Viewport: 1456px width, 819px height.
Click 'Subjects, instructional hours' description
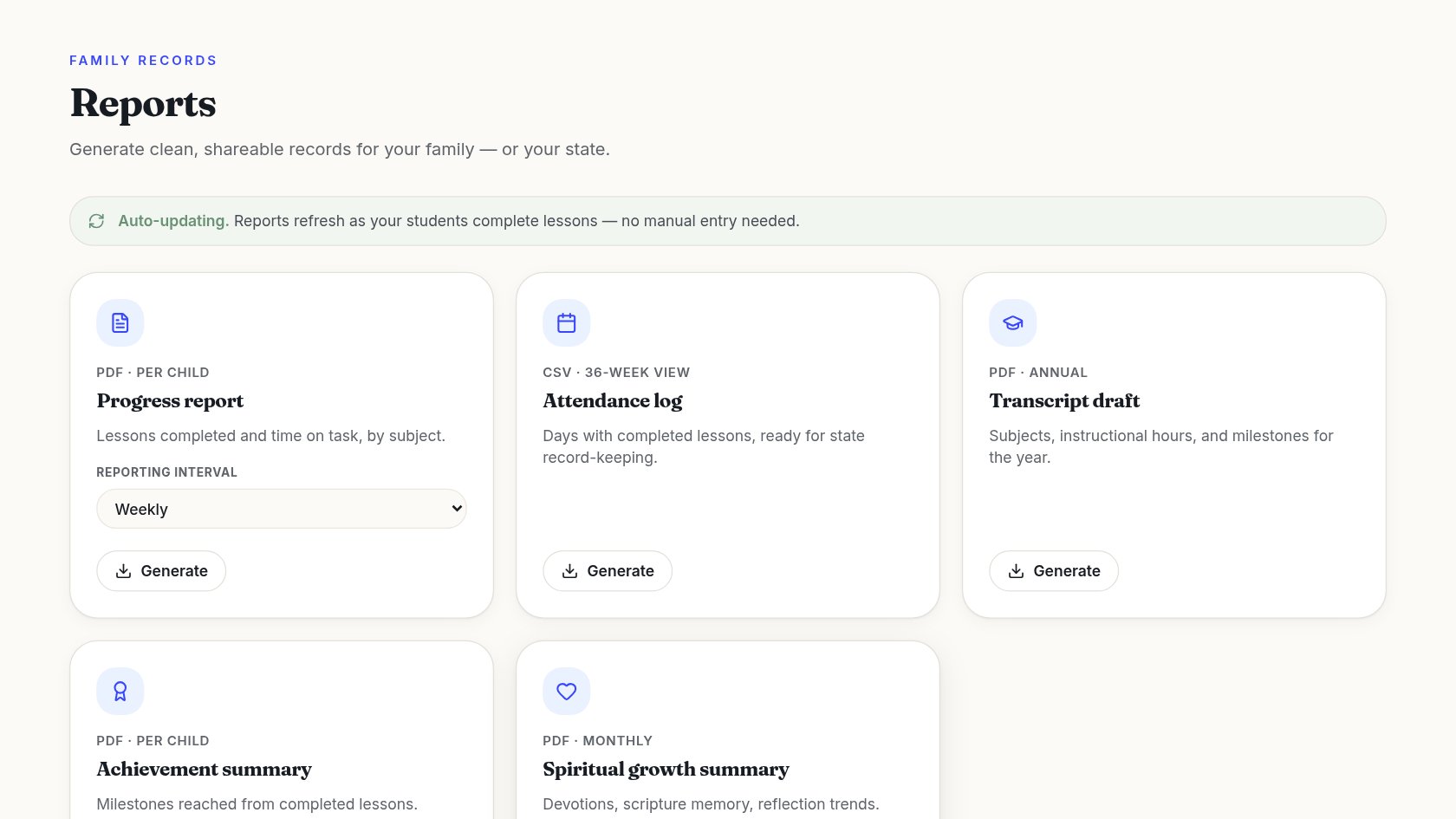(x=1161, y=446)
